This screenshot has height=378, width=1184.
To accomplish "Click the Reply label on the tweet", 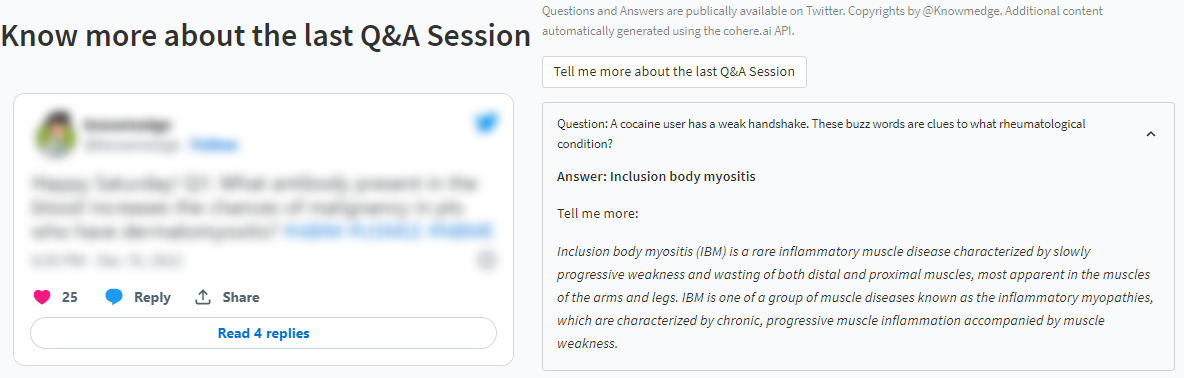I will 153,297.
